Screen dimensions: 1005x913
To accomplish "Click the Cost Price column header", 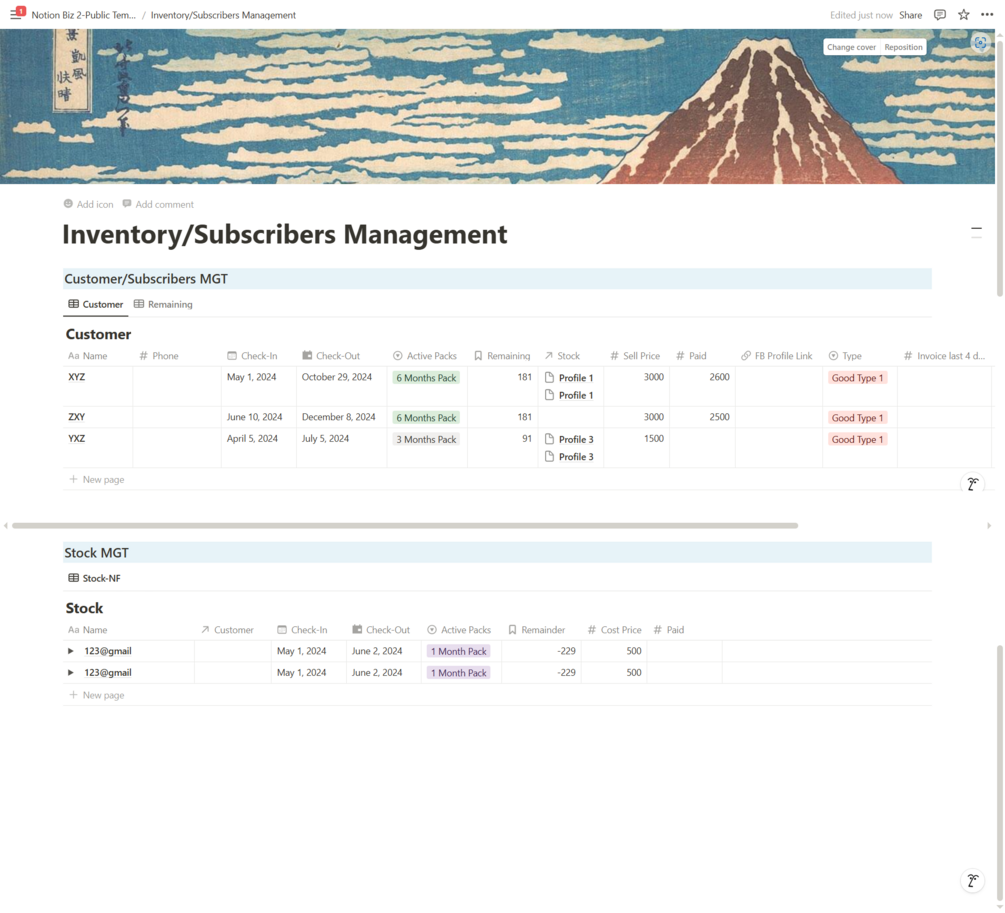I will click(615, 630).
